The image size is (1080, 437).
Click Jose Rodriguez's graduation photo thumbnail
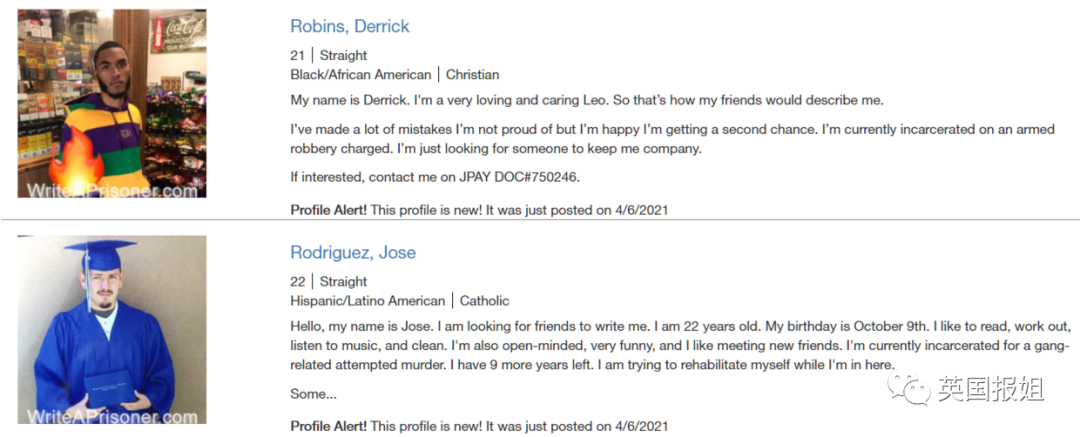pyautogui.click(x=112, y=329)
